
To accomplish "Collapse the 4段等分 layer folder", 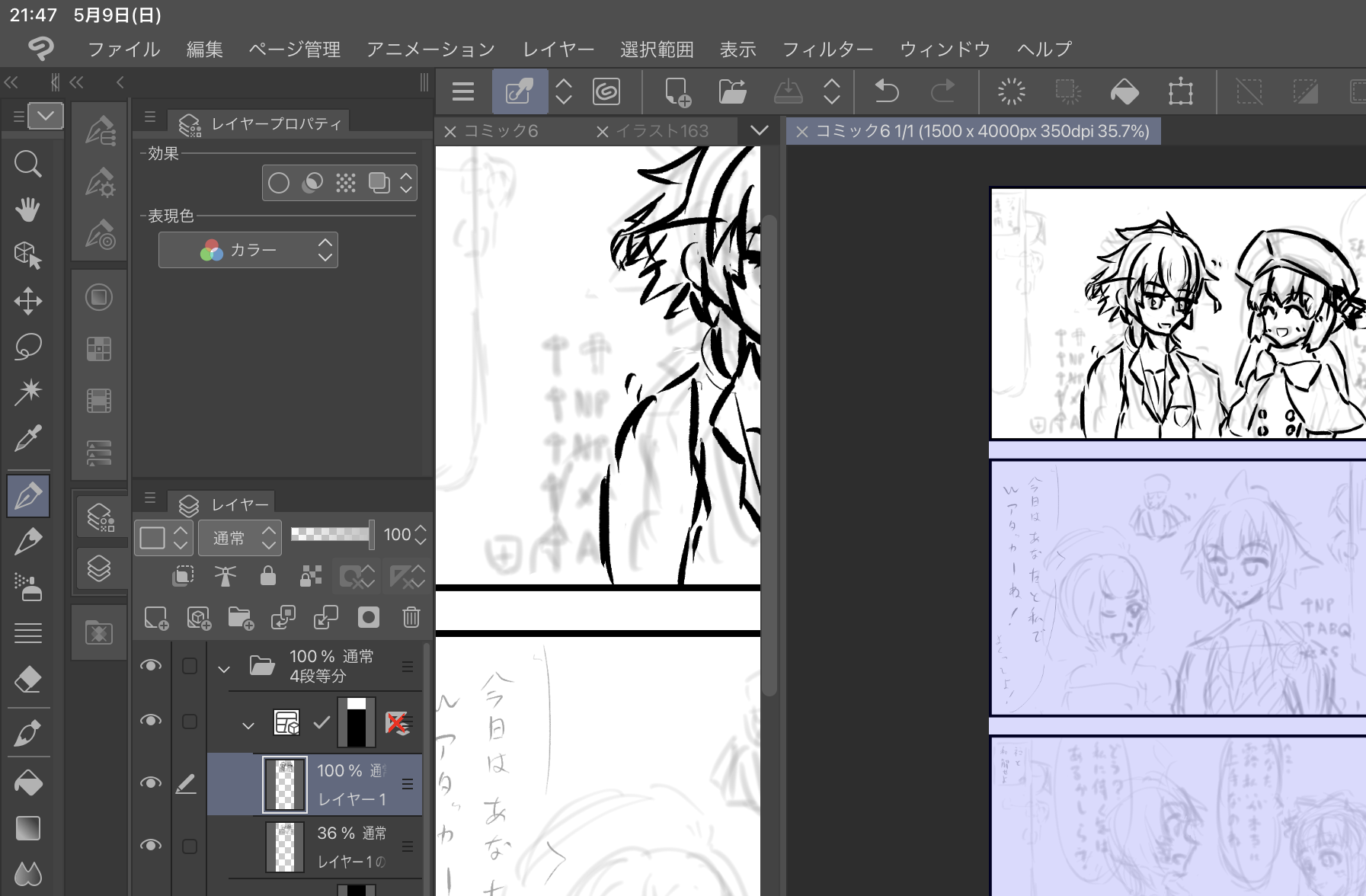I will (x=224, y=669).
